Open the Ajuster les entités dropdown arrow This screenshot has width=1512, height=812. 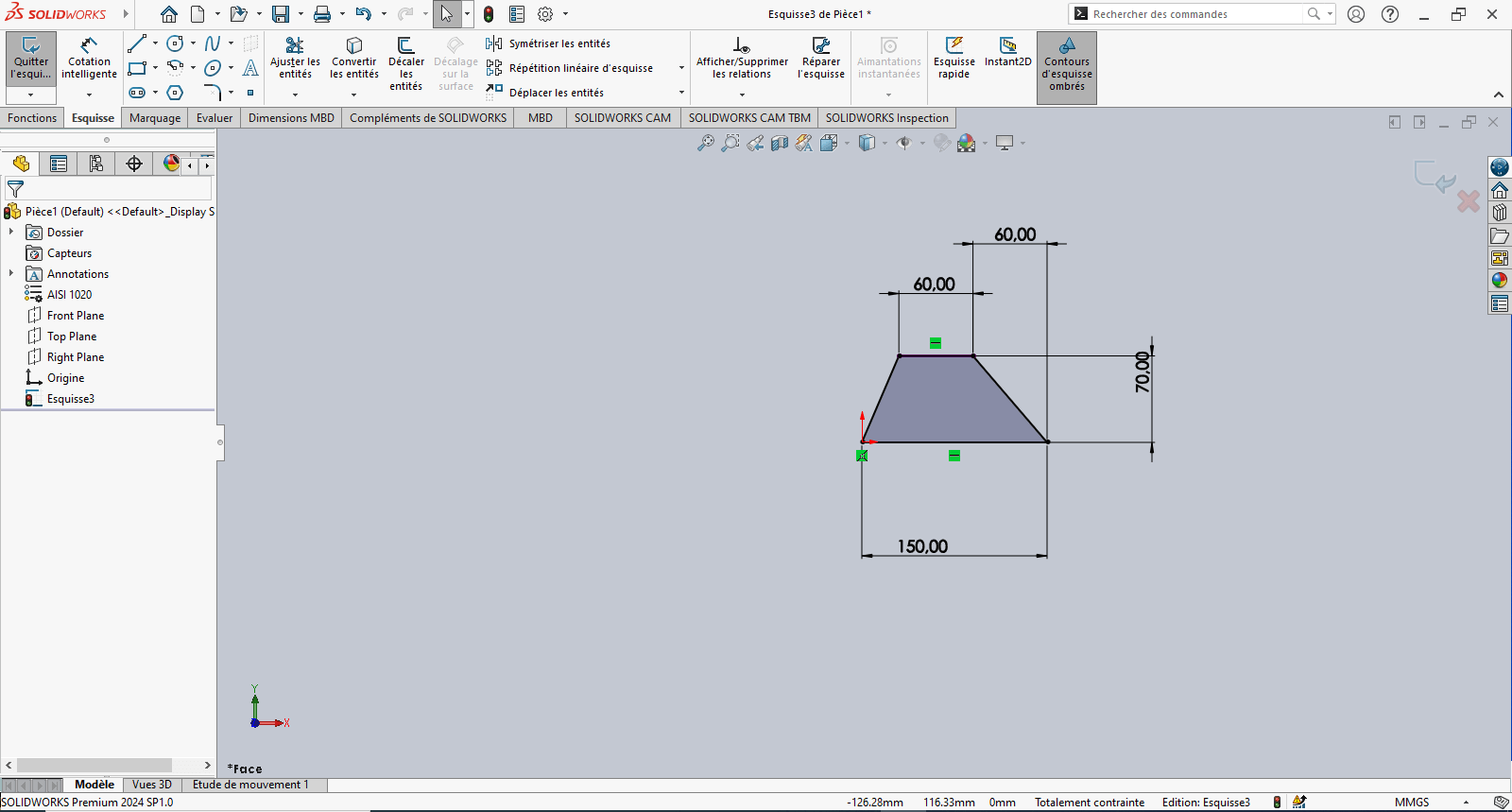[x=295, y=95]
